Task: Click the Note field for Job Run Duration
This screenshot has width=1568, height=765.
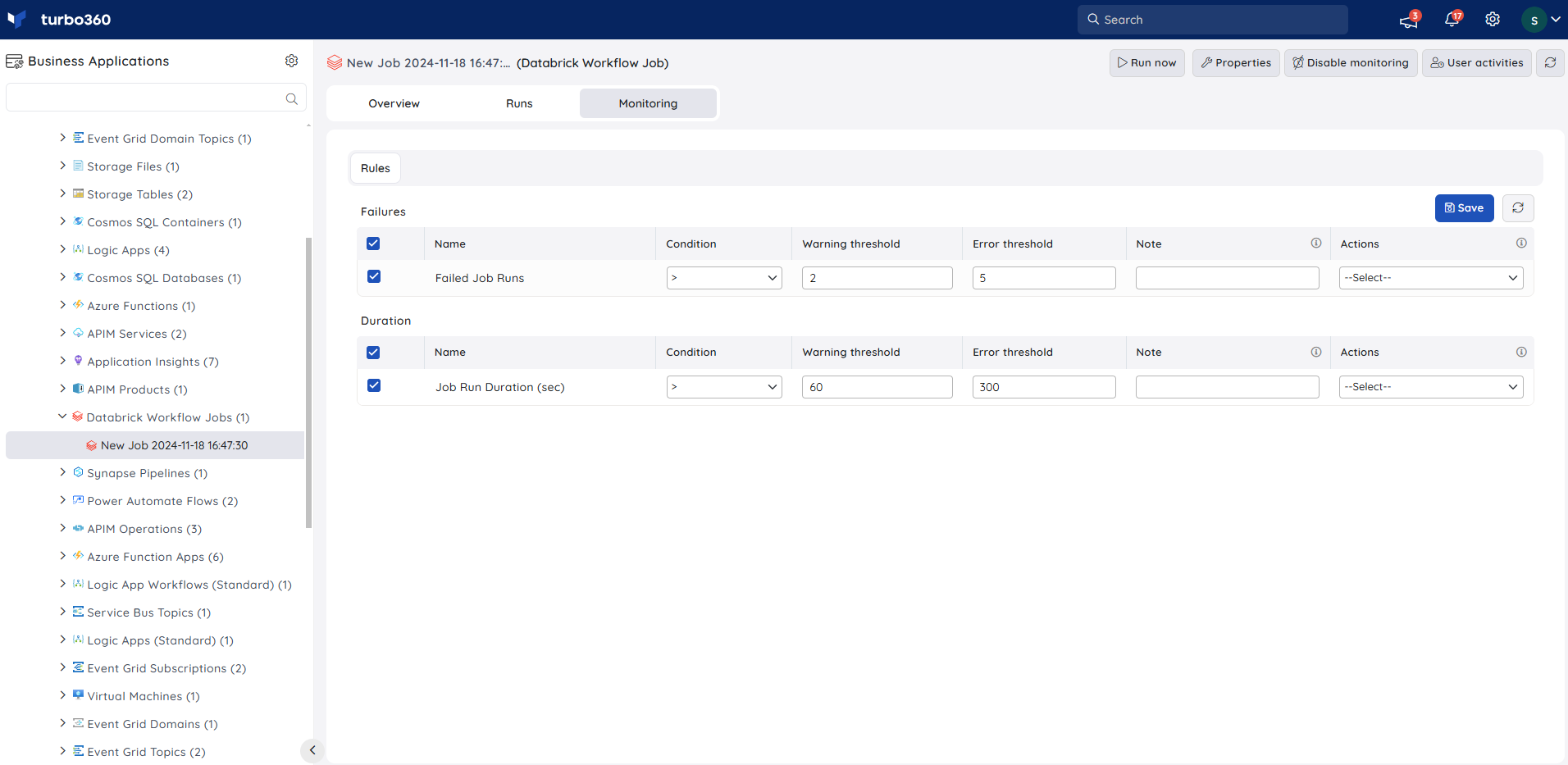Action: point(1227,387)
